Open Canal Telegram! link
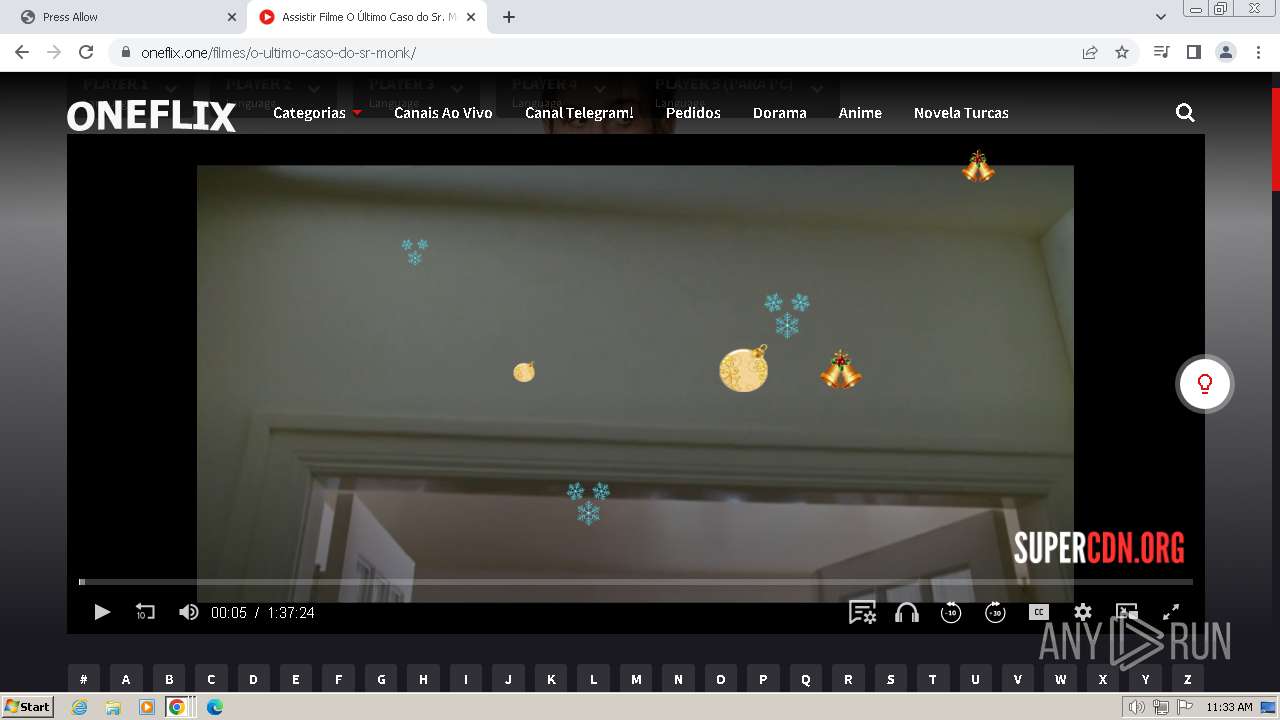 click(x=579, y=113)
